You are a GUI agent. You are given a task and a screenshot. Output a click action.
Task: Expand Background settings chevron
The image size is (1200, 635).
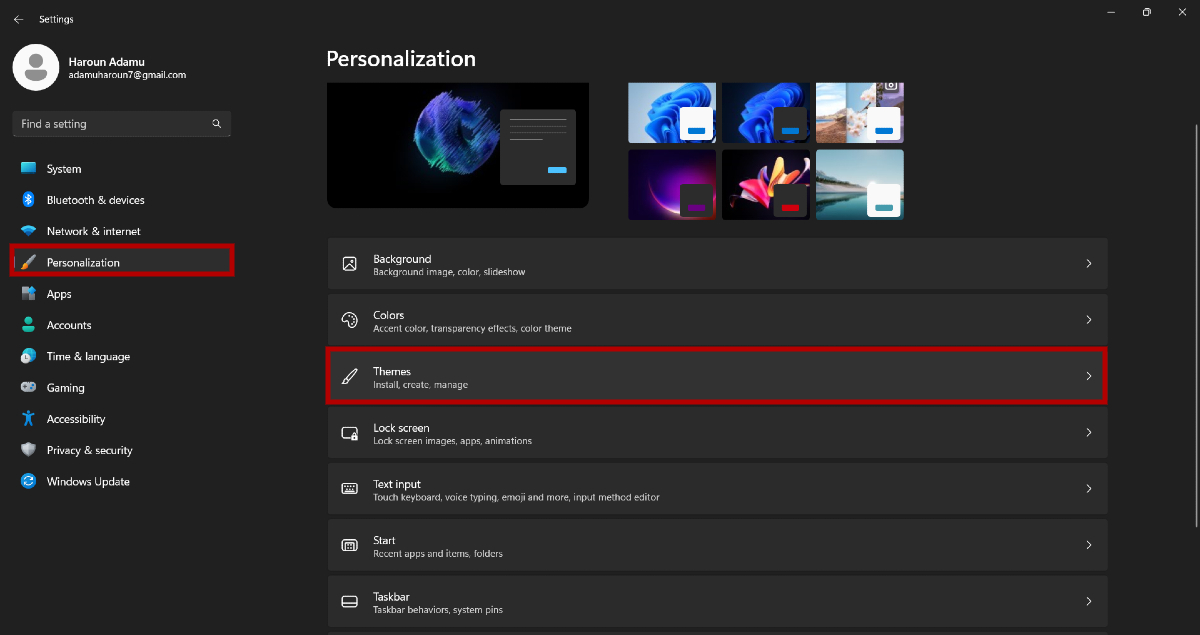(x=1089, y=264)
